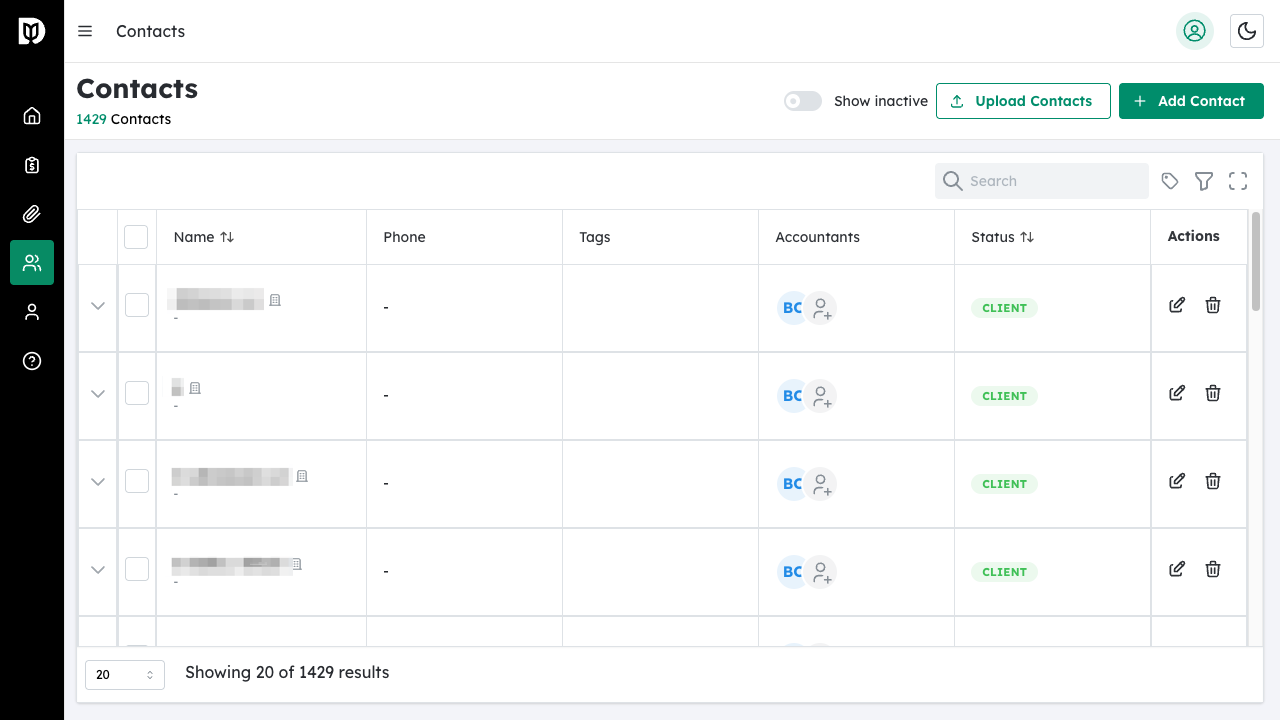Select the invoices icon in the sidebar
This screenshot has height=720, width=1280.
tap(31, 165)
